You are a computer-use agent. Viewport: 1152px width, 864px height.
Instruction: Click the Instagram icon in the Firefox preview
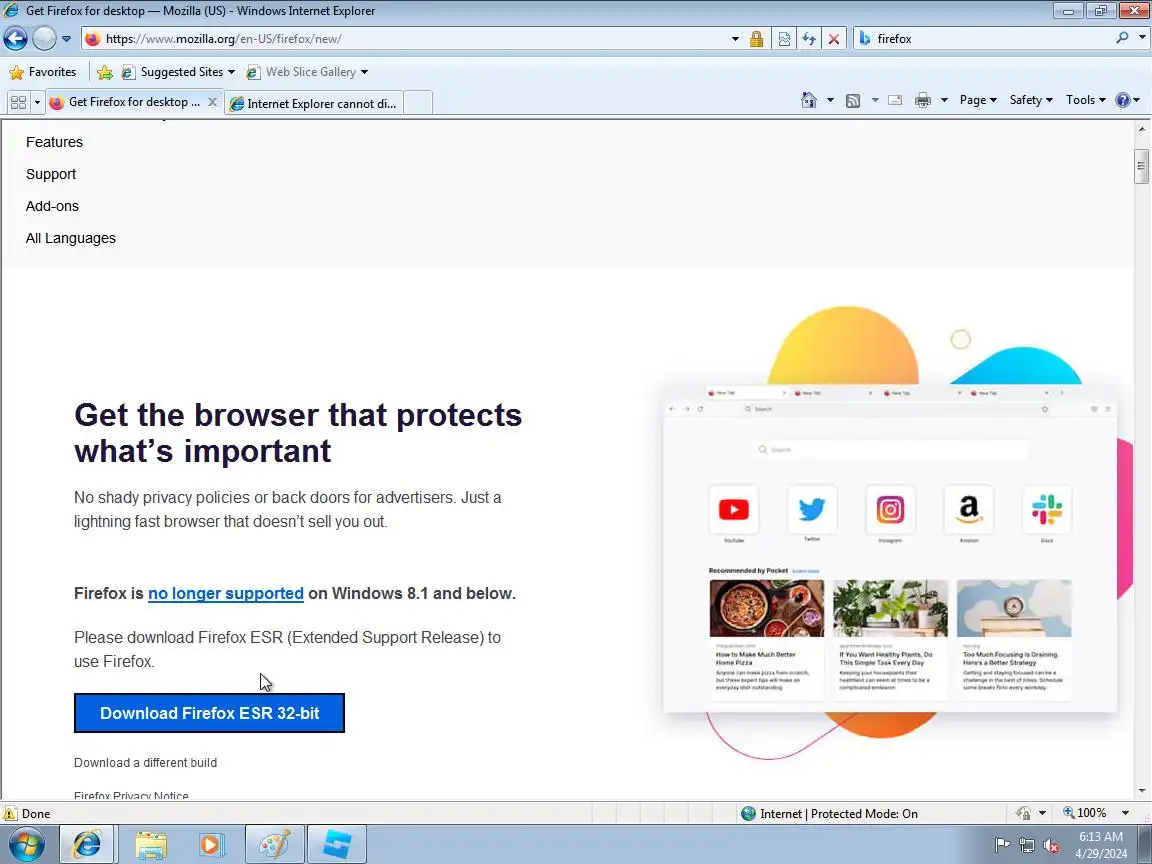click(890, 509)
